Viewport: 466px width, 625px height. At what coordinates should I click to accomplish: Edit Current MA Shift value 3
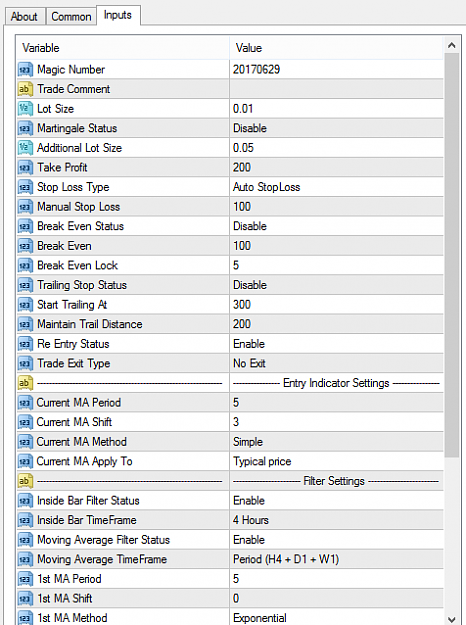[336, 422]
